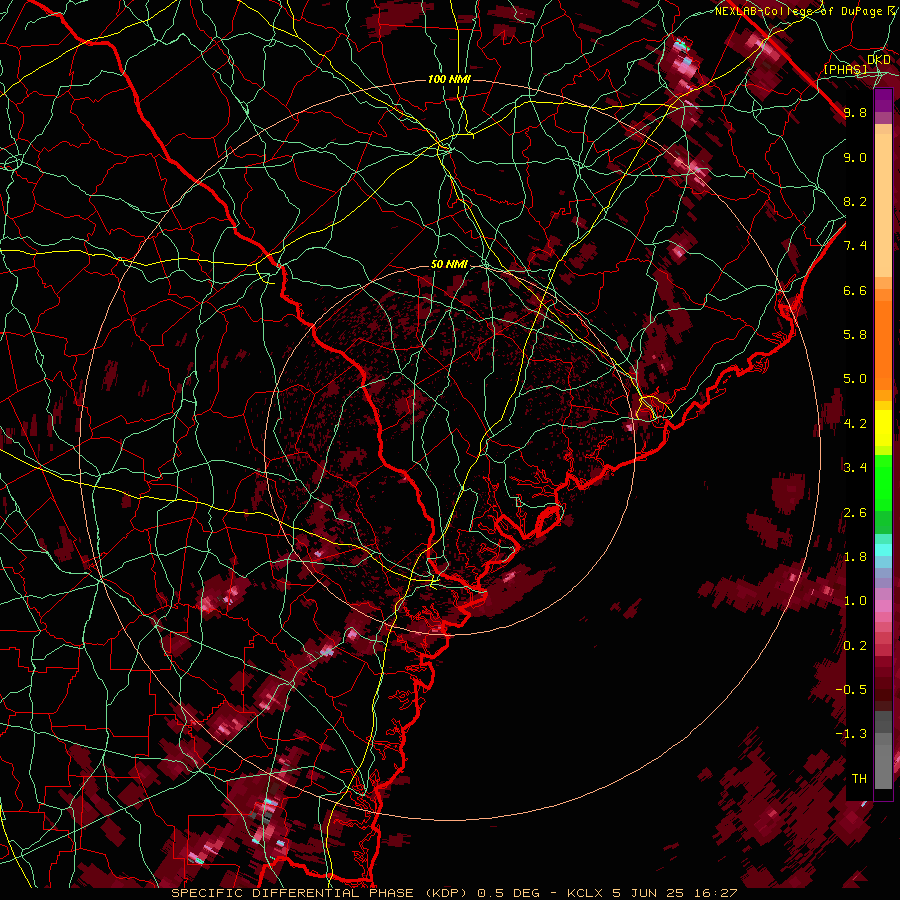Pick the gray bottom color bar segment
900x900 pixels.
883,769
